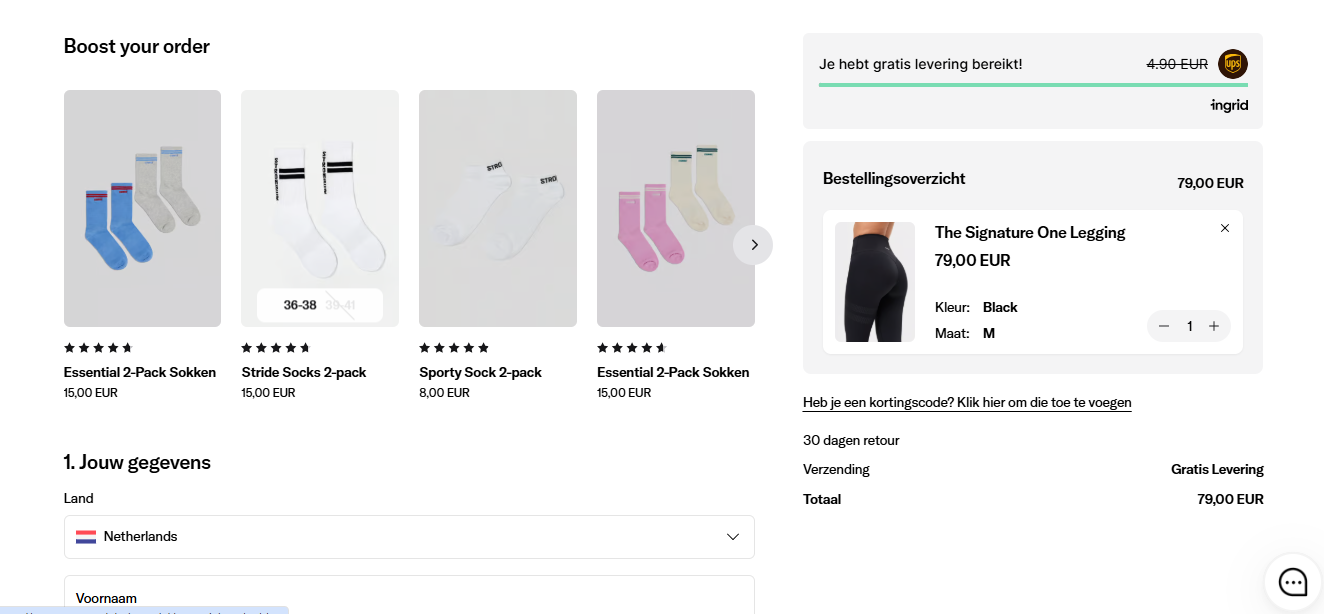Remove The Signature One Legging from order
The width and height of the screenshot is (1324, 614).
[x=1225, y=228]
